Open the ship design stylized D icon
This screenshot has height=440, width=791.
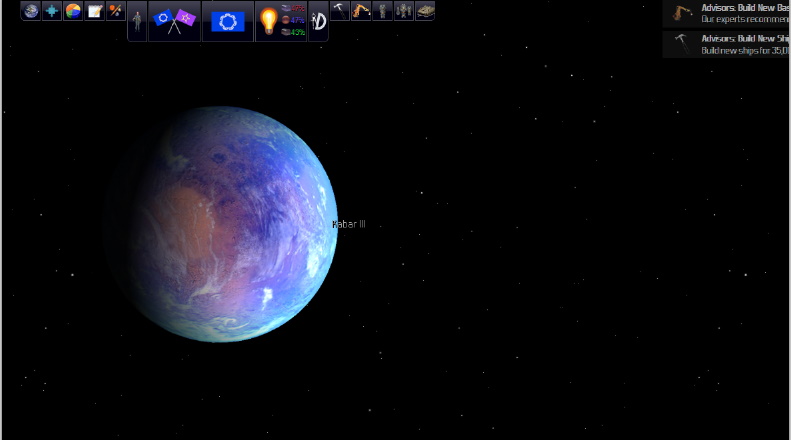point(318,21)
